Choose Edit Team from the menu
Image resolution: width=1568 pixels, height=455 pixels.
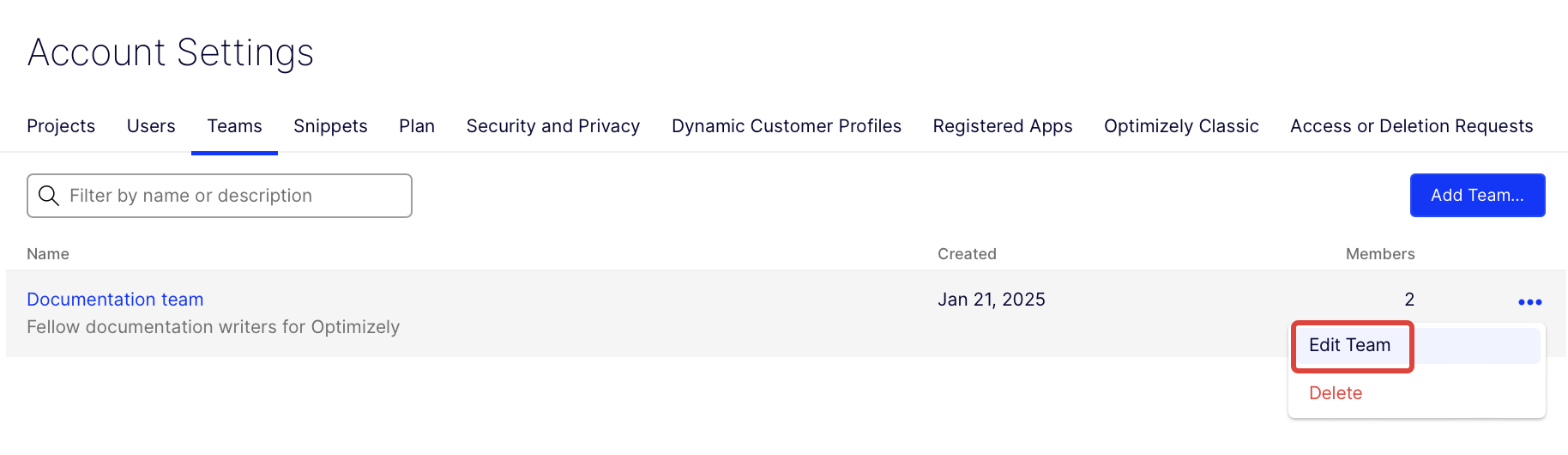pyautogui.click(x=1349, y=345)
